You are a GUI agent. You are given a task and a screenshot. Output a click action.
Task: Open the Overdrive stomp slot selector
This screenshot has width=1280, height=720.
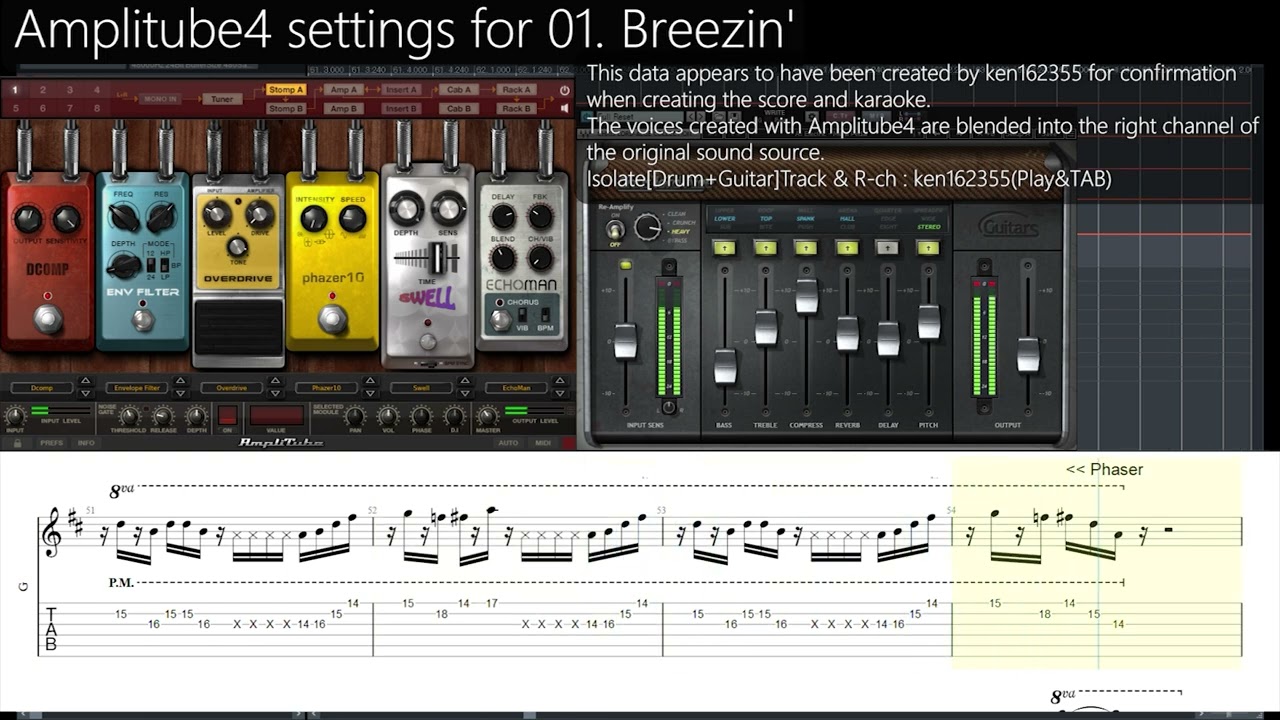click(232, 387)
